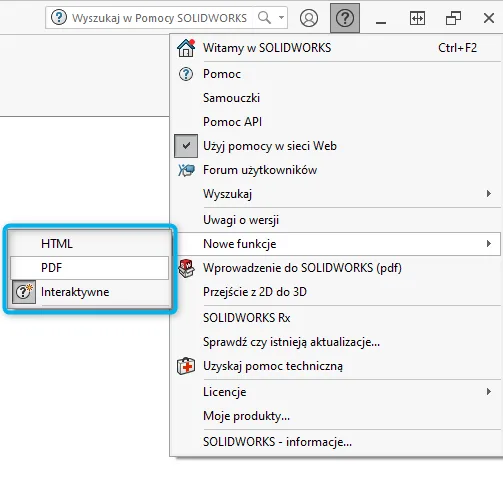
Task: Click the Help question mark button
Action: (x=345, y=18)
